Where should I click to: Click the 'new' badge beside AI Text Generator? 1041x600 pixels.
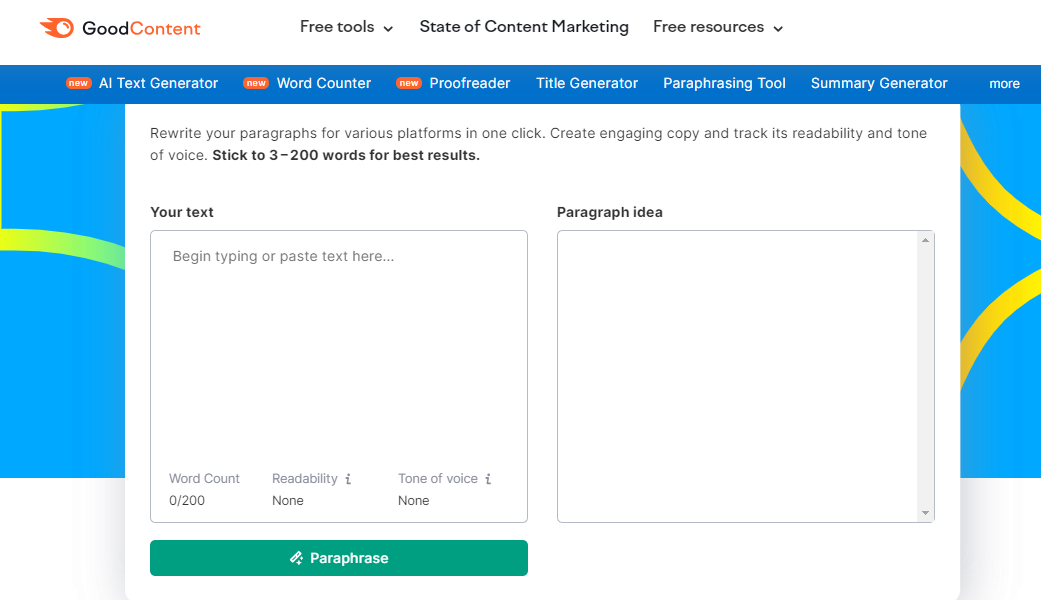(x=78, y=84)
